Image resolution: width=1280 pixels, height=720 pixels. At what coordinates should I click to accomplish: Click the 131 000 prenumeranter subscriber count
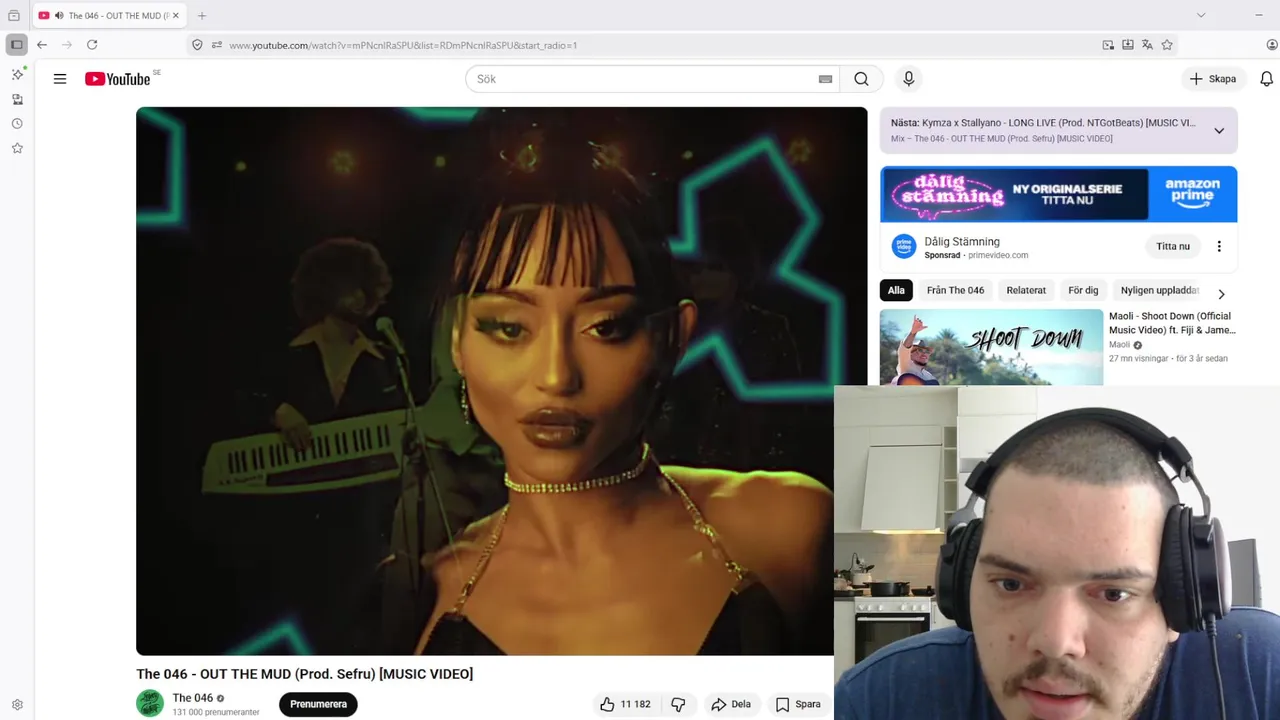click(216, 712)
